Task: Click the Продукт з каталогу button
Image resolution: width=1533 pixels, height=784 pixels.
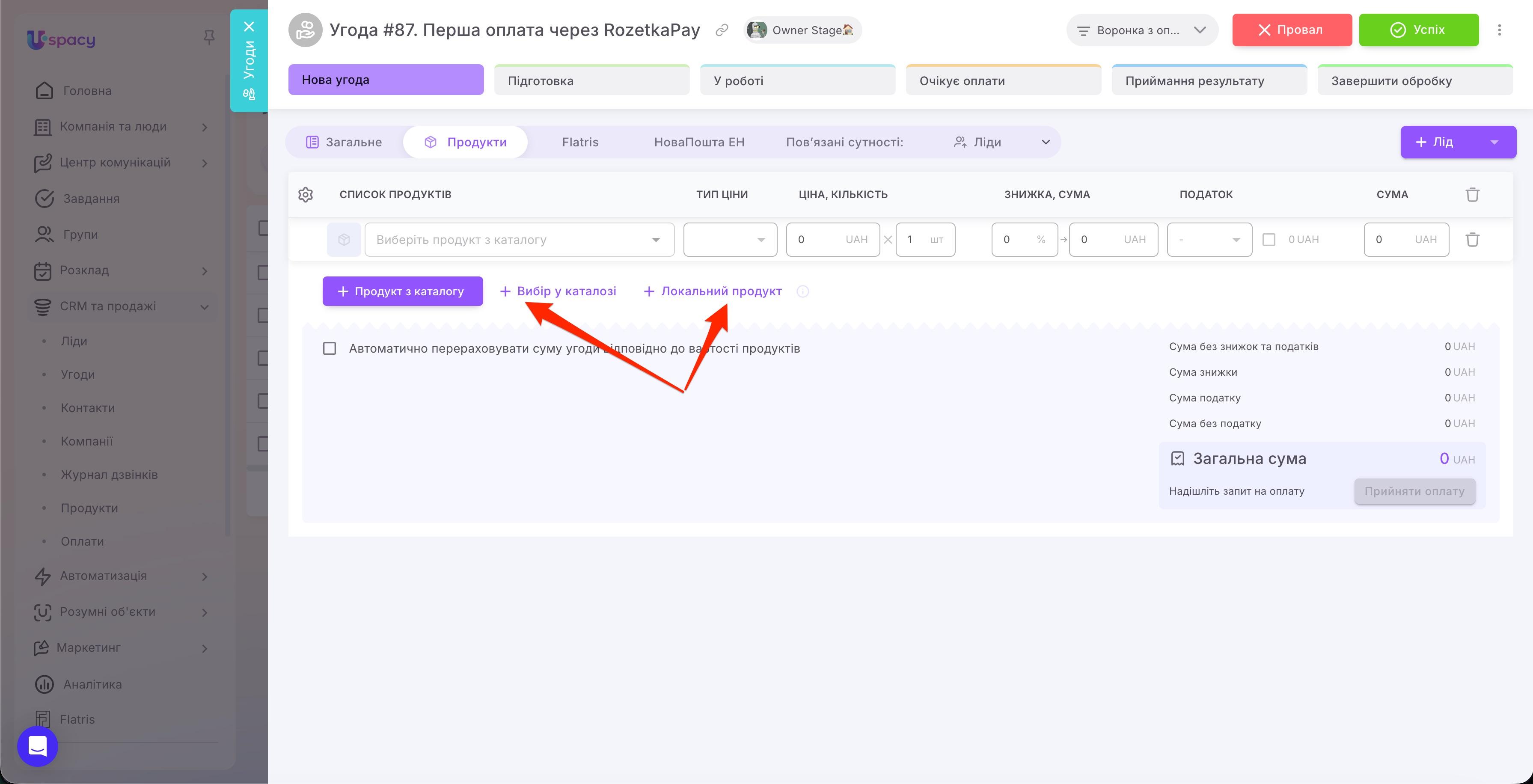Action: pyautogui.click(x=403, y=291)
